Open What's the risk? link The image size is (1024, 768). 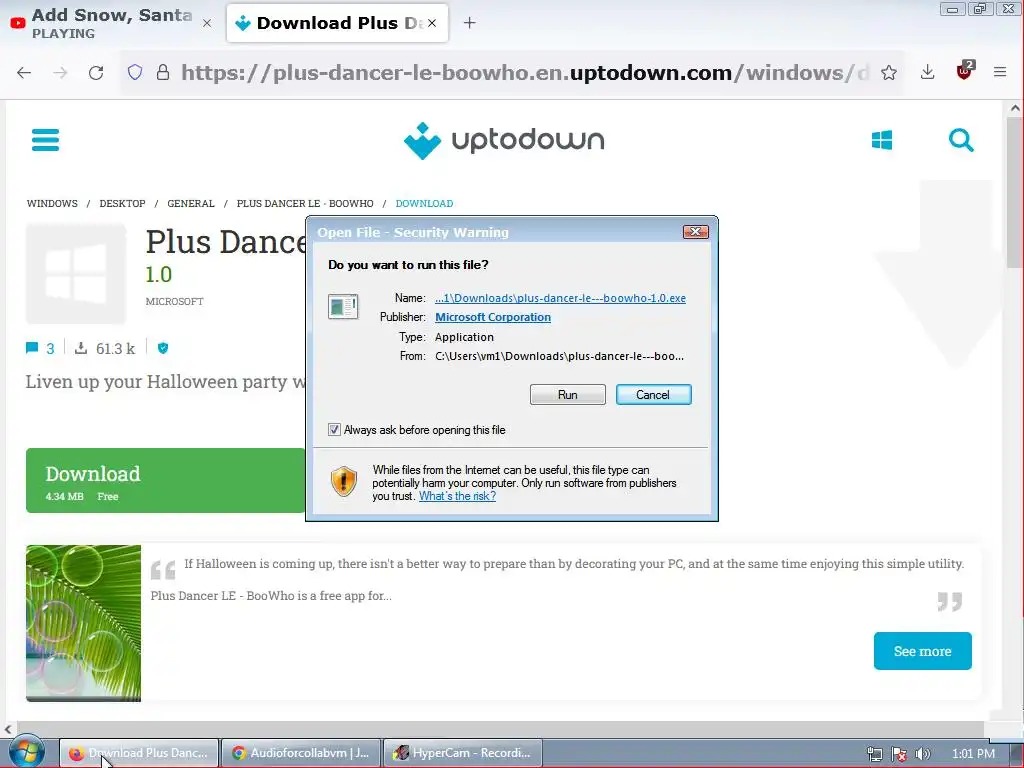pyautogui.click(x=457, y=496)
